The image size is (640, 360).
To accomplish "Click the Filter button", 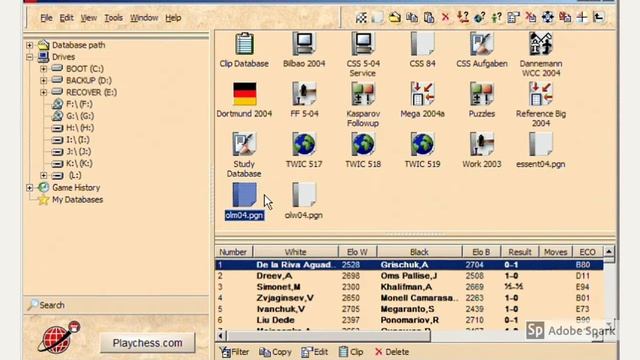I will point(234,352).
